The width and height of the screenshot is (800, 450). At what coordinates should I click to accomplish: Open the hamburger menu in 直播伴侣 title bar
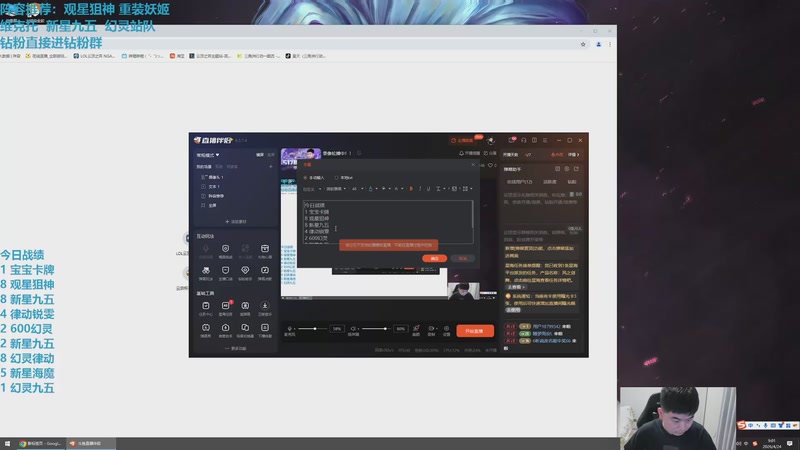pos(545,140)
